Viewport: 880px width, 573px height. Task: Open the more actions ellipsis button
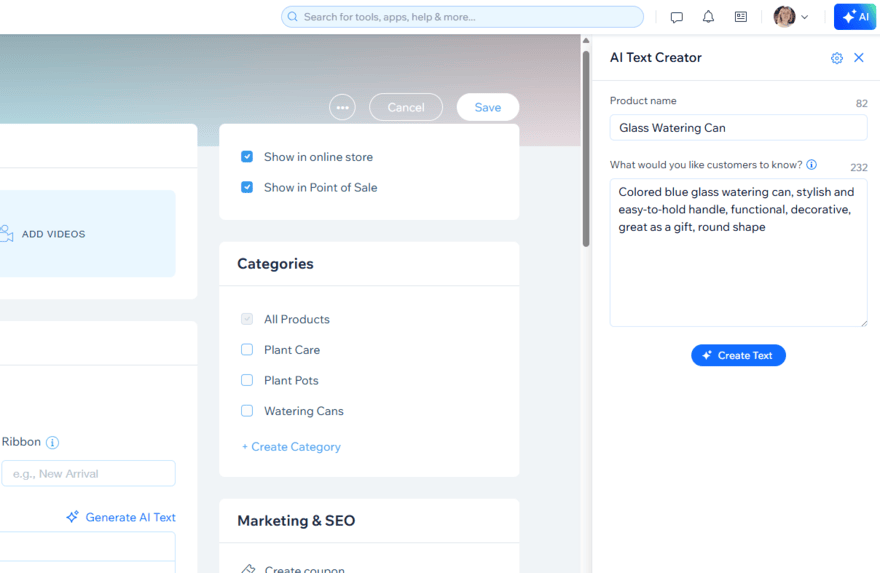[342, 107]
